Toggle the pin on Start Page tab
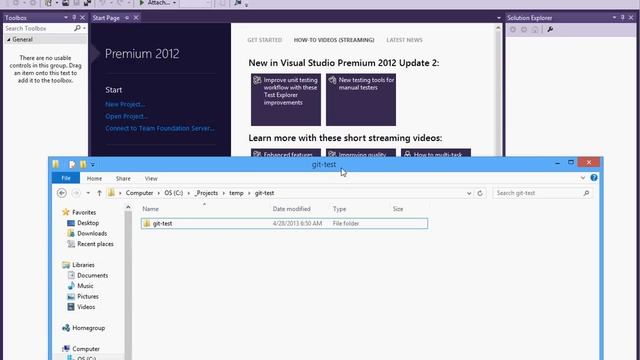Viewport: 640px width, 360px height. coord(127,18)
